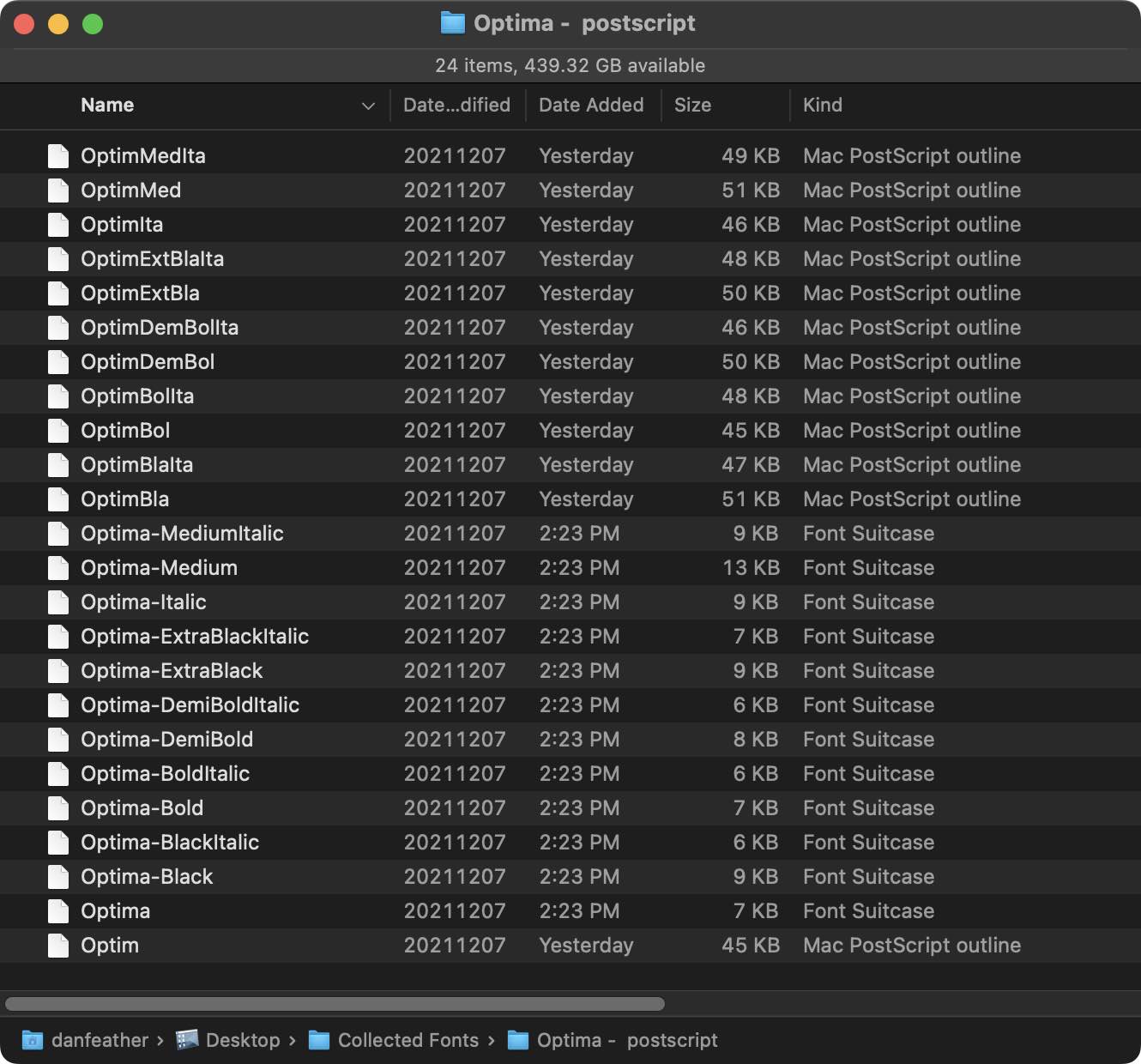Click the Desktop icon in the path bar
Viewport: 1141px width, 1064px height.
(x=190, y=1040)
